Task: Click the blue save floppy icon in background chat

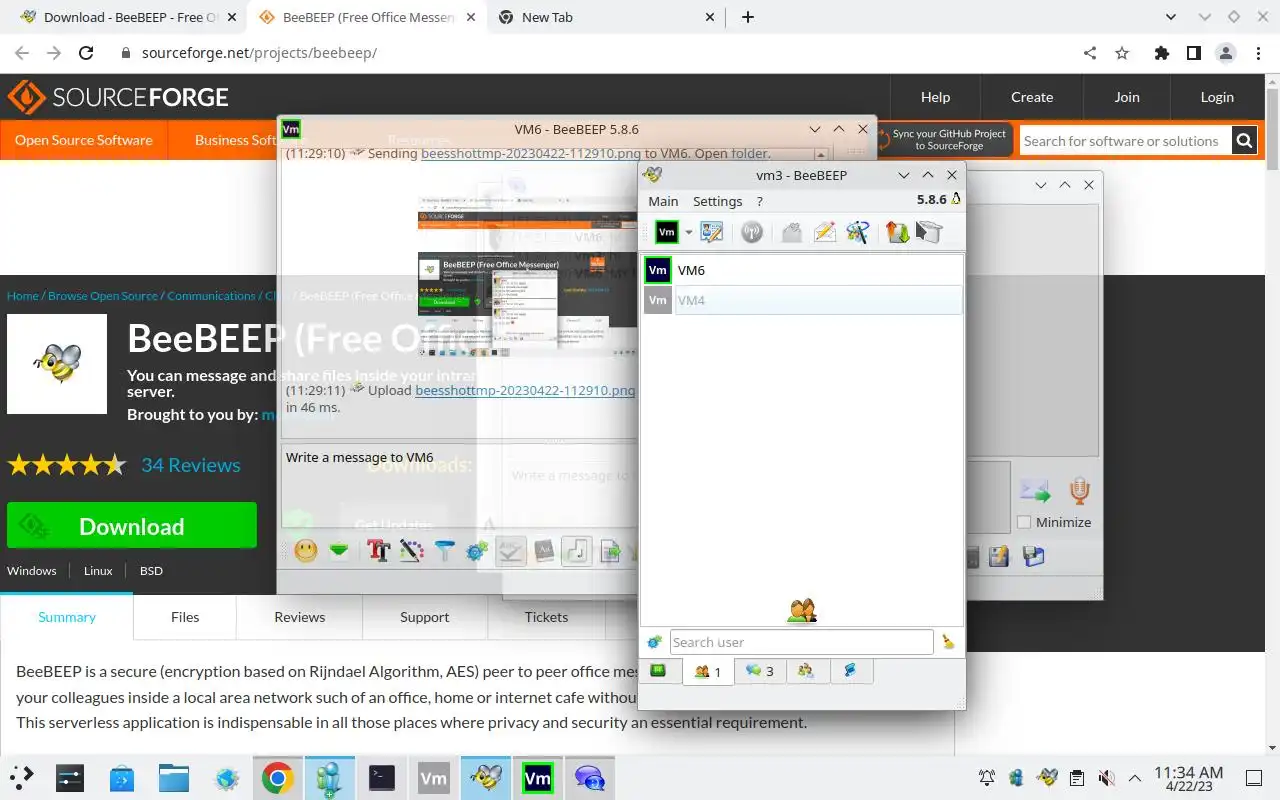Action: (x=1033, y=556)
